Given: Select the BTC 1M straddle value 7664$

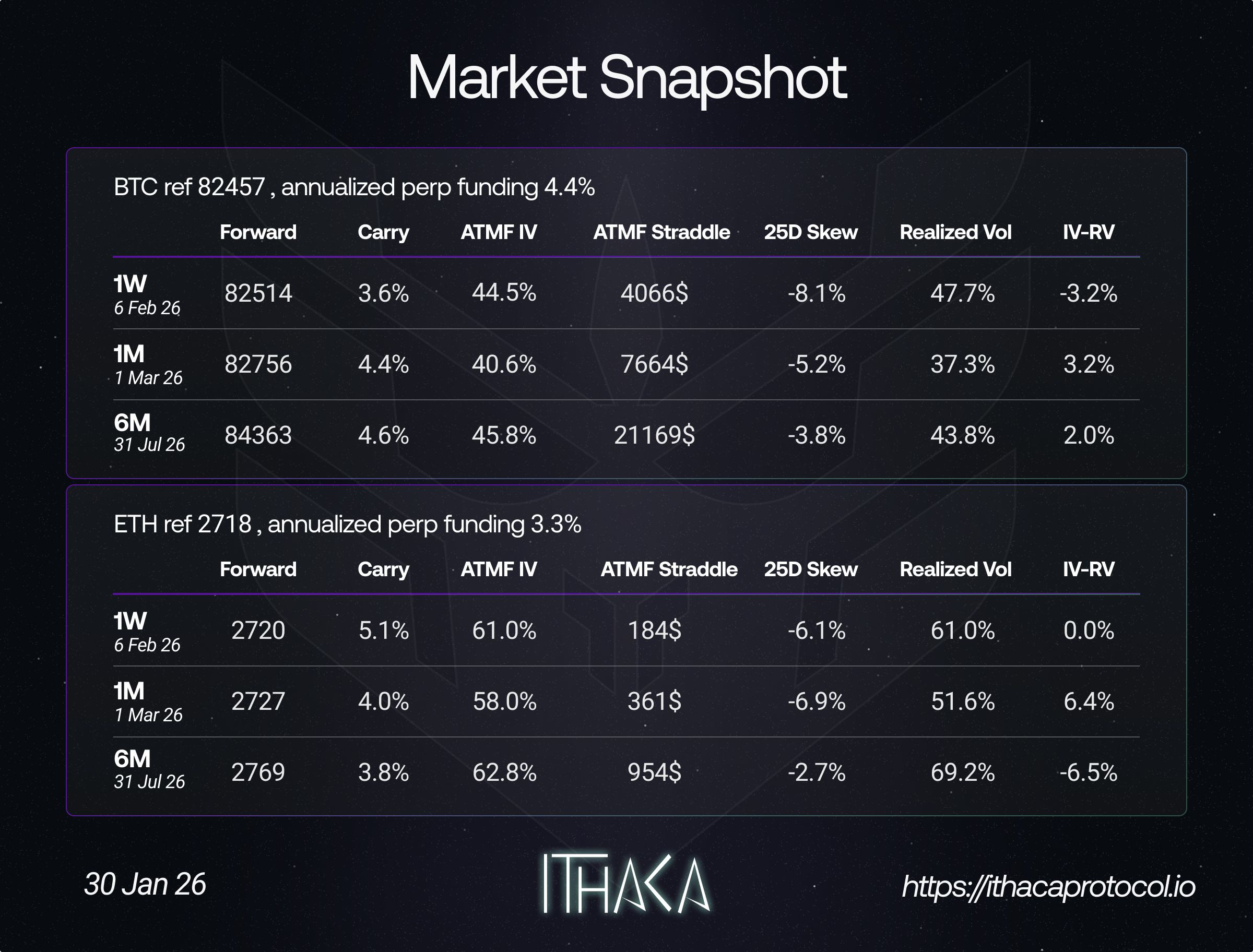Looking at the screenshot, I should click(655, 364).
